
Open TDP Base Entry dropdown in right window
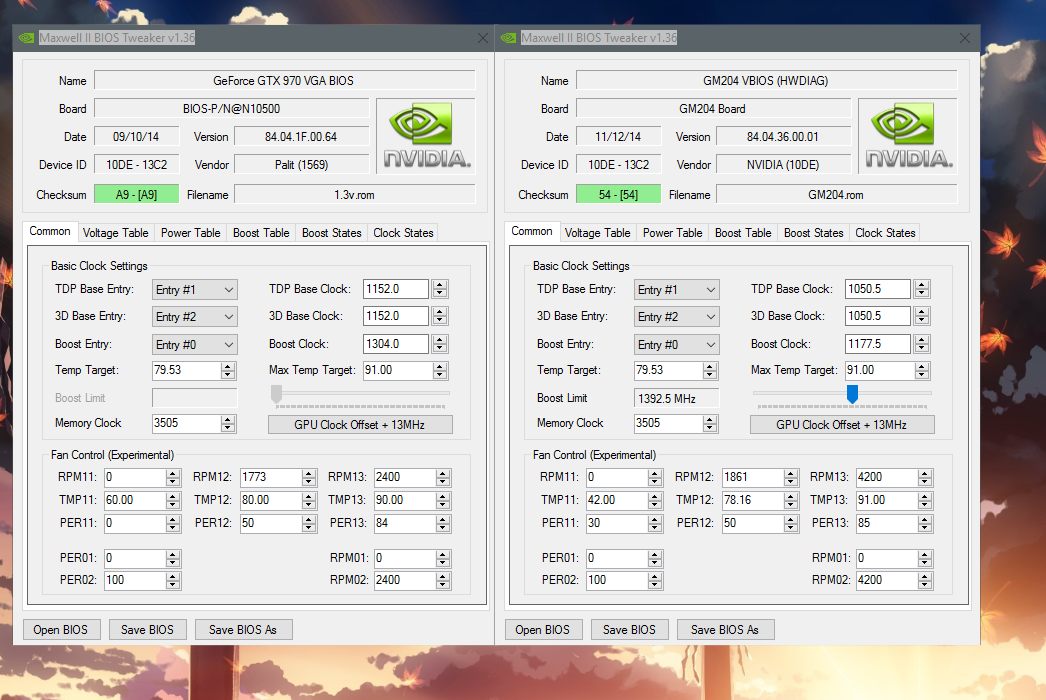[x=676, y=290]
